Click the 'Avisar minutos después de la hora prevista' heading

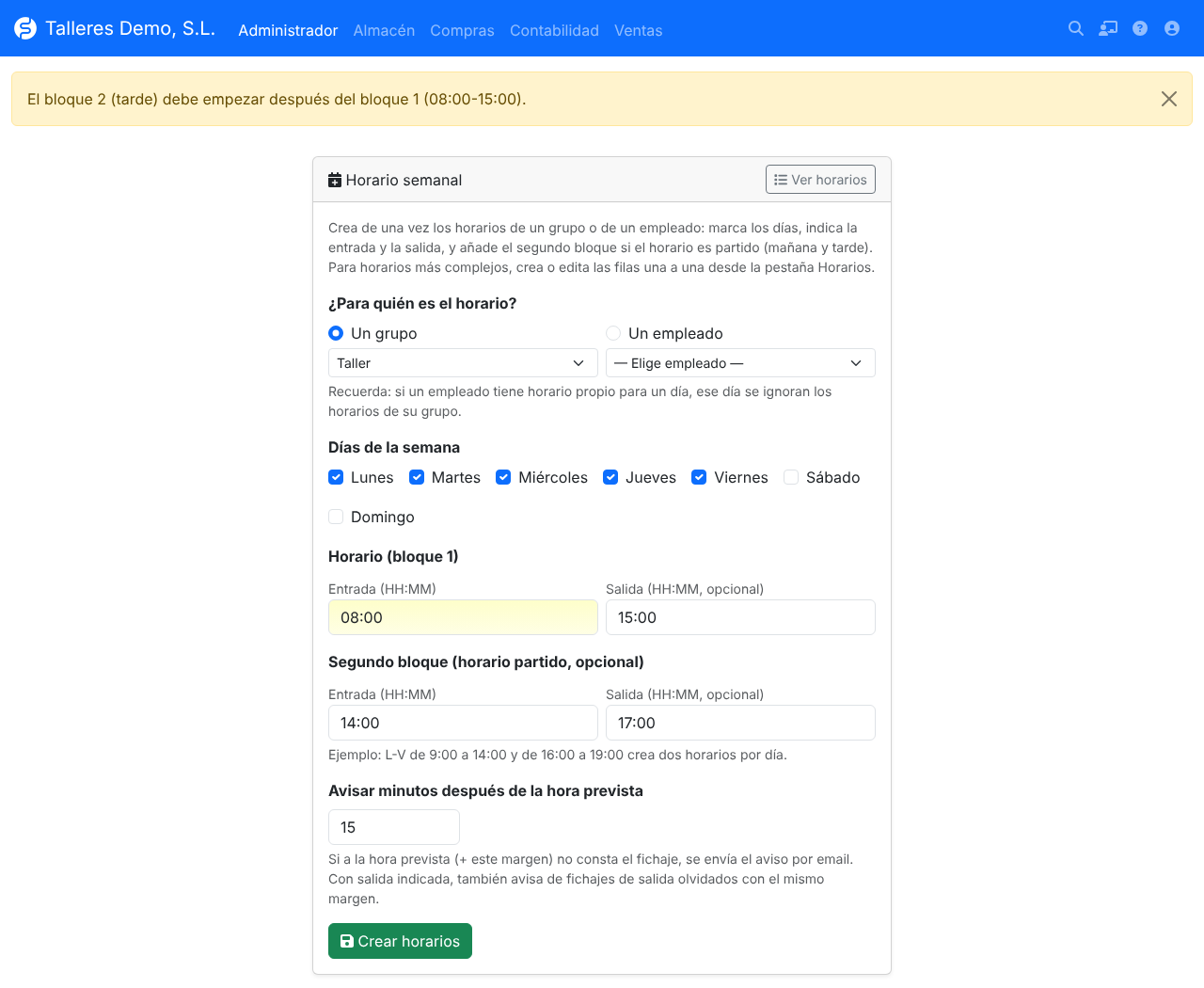485,791
